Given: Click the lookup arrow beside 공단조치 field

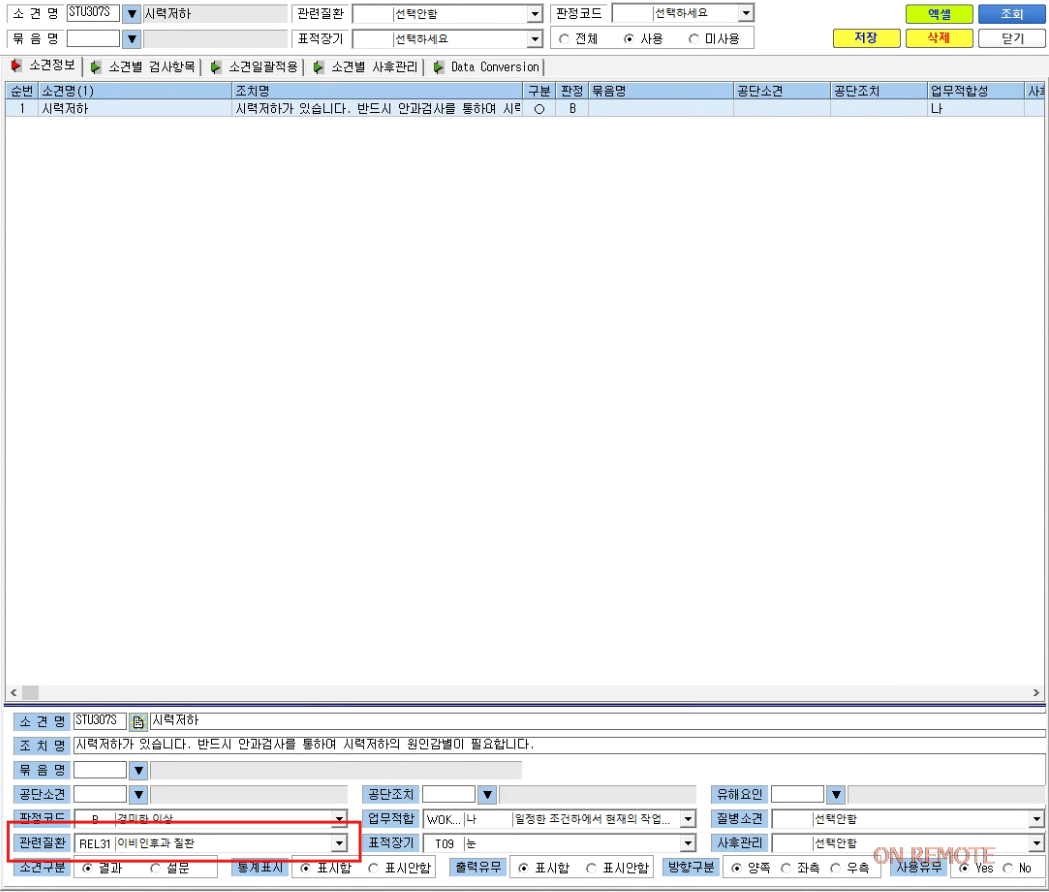Looking at the screenshot, I should coord(488,795).
